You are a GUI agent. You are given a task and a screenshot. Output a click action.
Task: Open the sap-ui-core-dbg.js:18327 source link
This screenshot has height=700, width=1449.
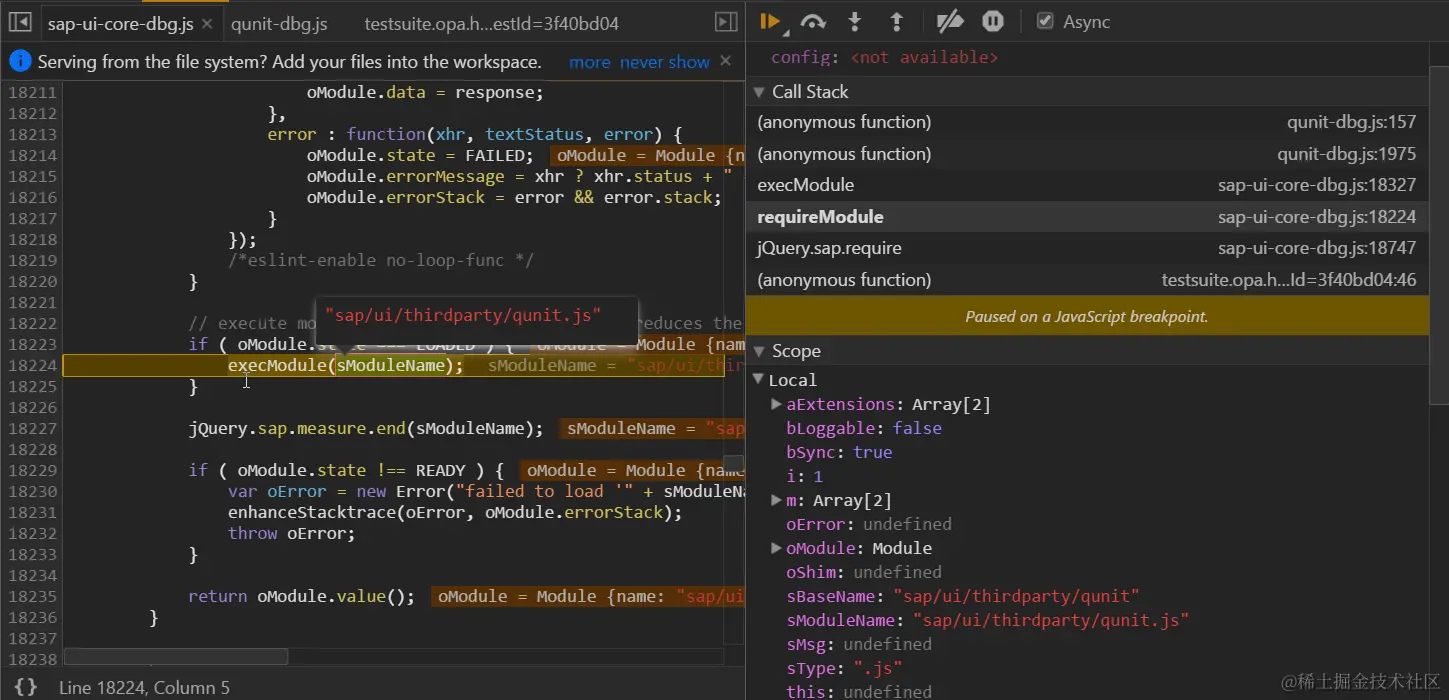pos(1317,185)
